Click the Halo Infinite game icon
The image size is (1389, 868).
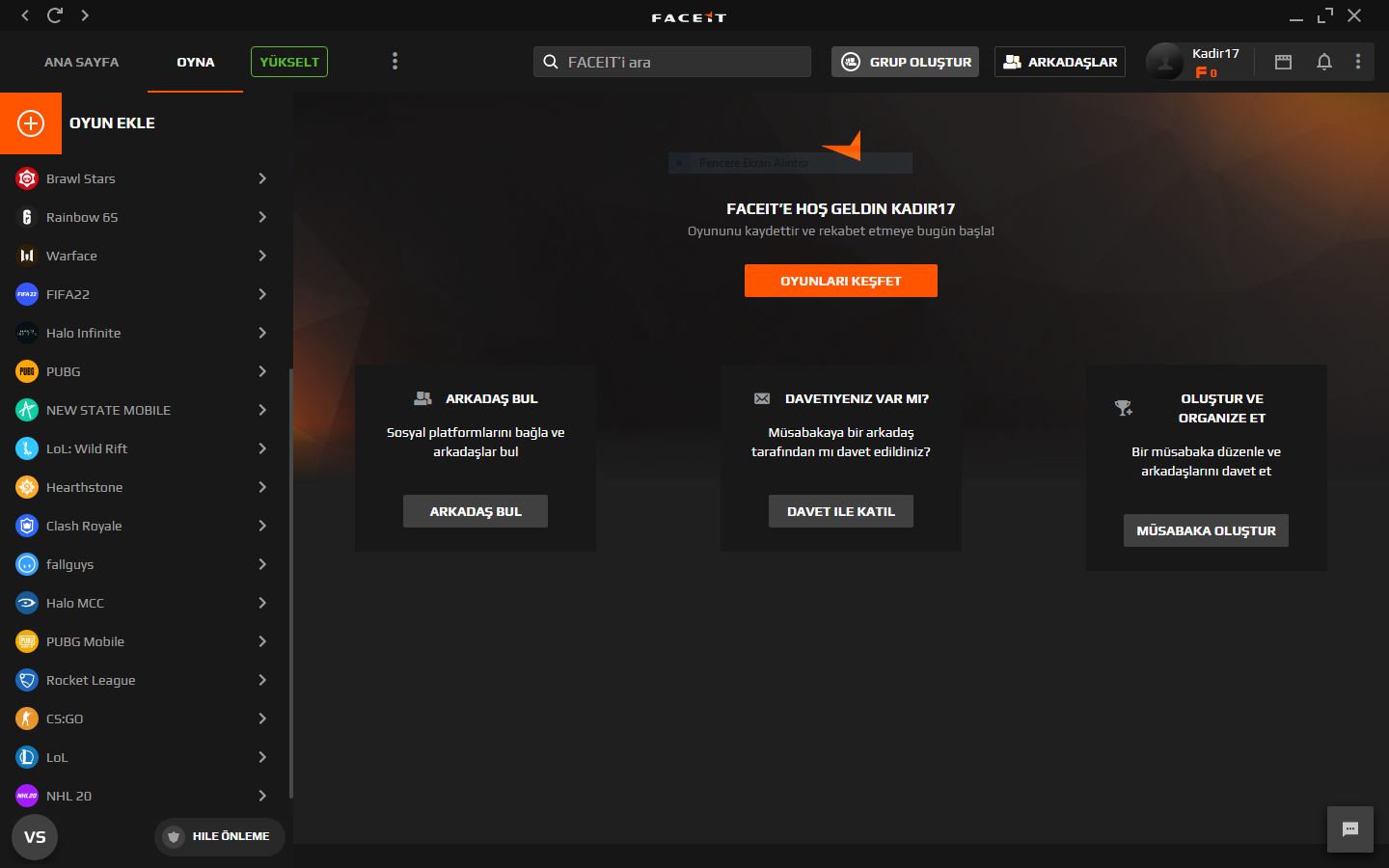(x=27, y=333)
